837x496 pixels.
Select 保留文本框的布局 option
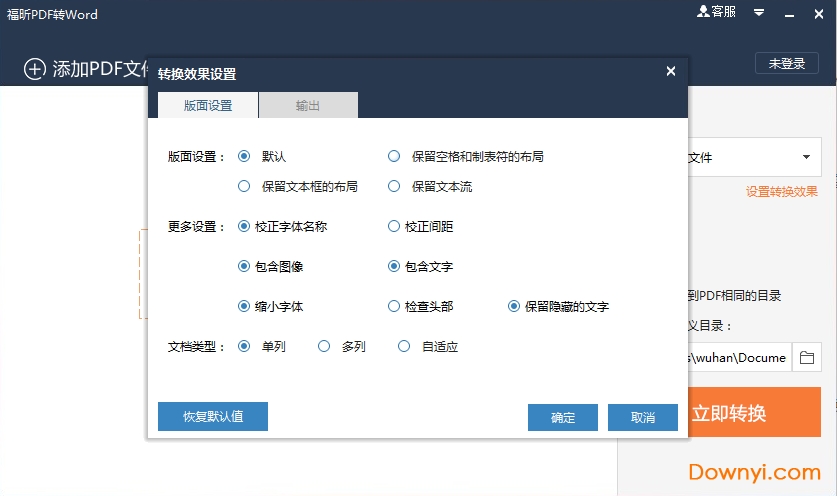point(244,186)
